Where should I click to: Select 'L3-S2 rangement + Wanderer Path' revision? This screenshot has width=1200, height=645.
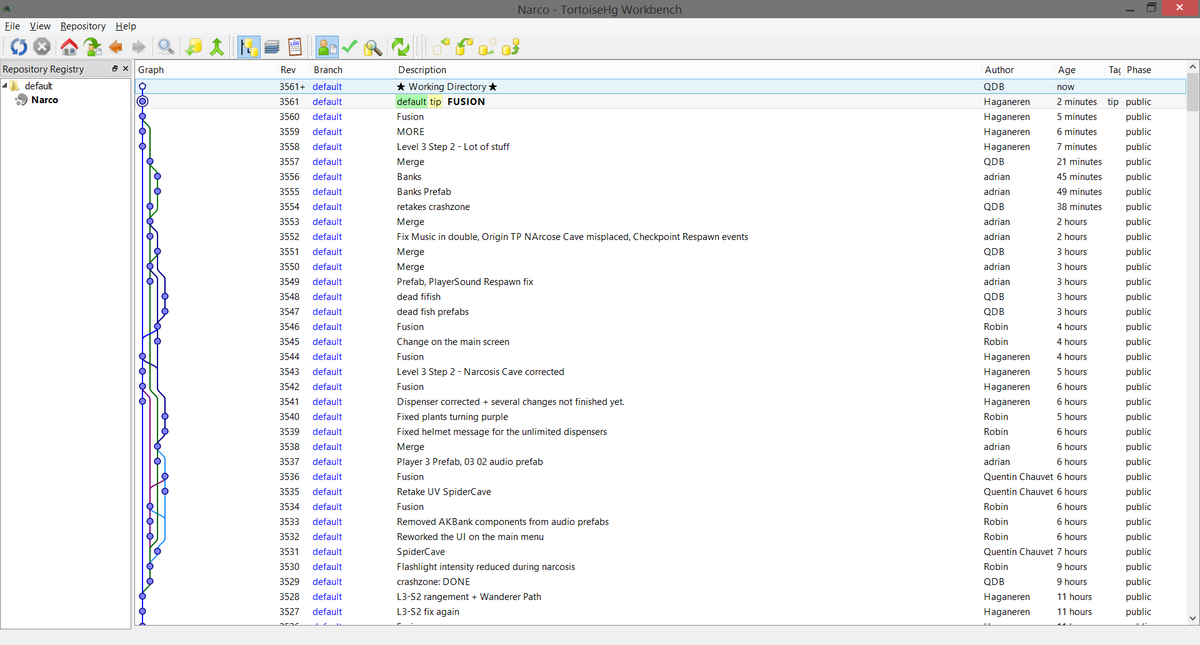click(660, 597)
